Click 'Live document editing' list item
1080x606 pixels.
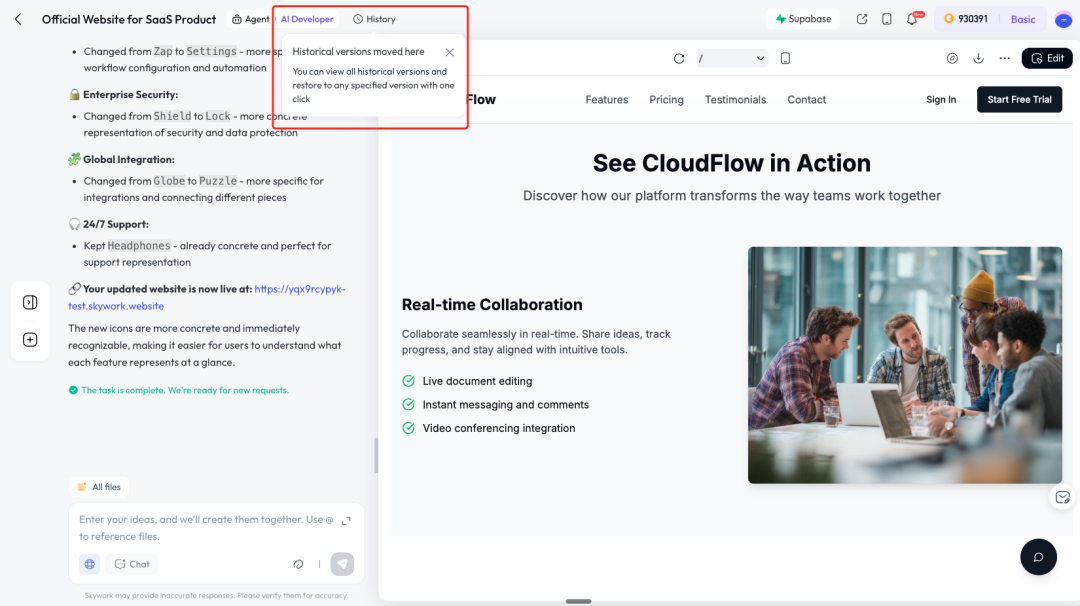(477, 381)
